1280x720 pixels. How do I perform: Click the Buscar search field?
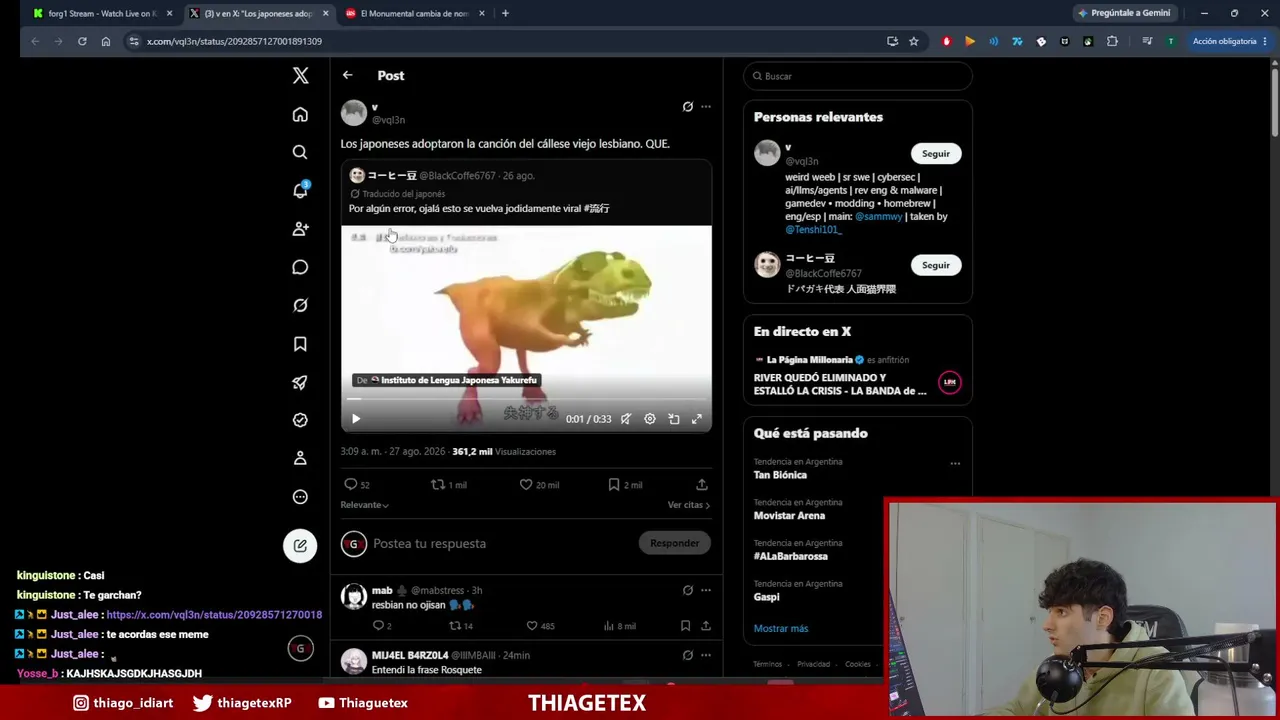[857, 76]
